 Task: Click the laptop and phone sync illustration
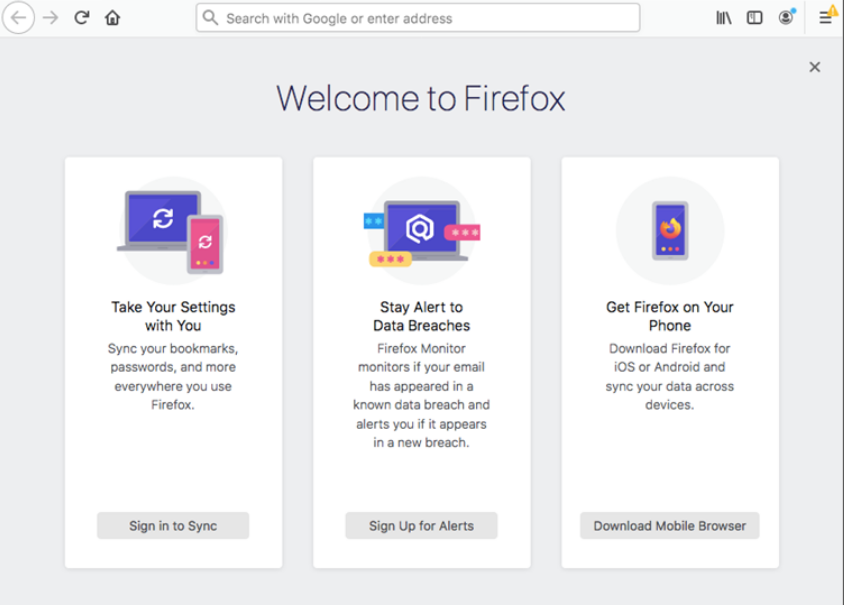coord(172,231)
